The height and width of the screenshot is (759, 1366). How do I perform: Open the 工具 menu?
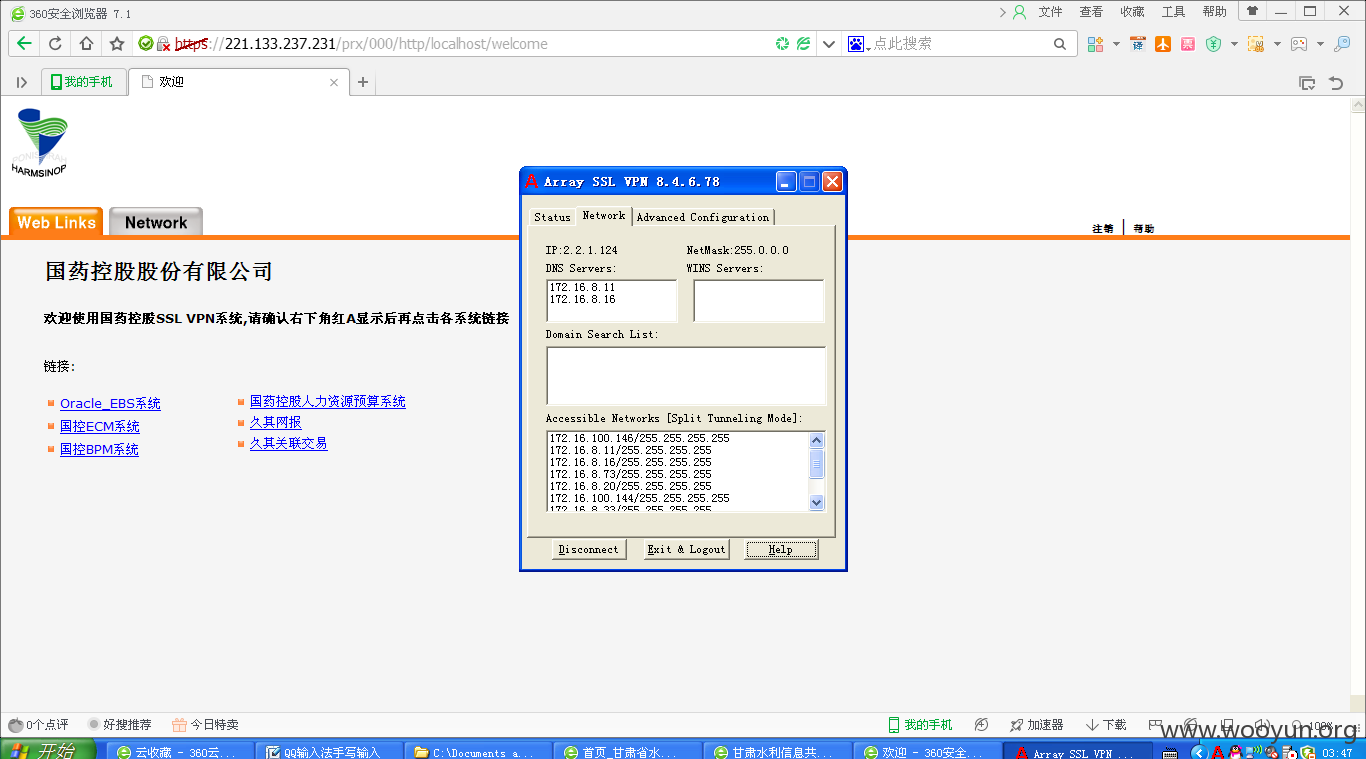pos(1173,12)
